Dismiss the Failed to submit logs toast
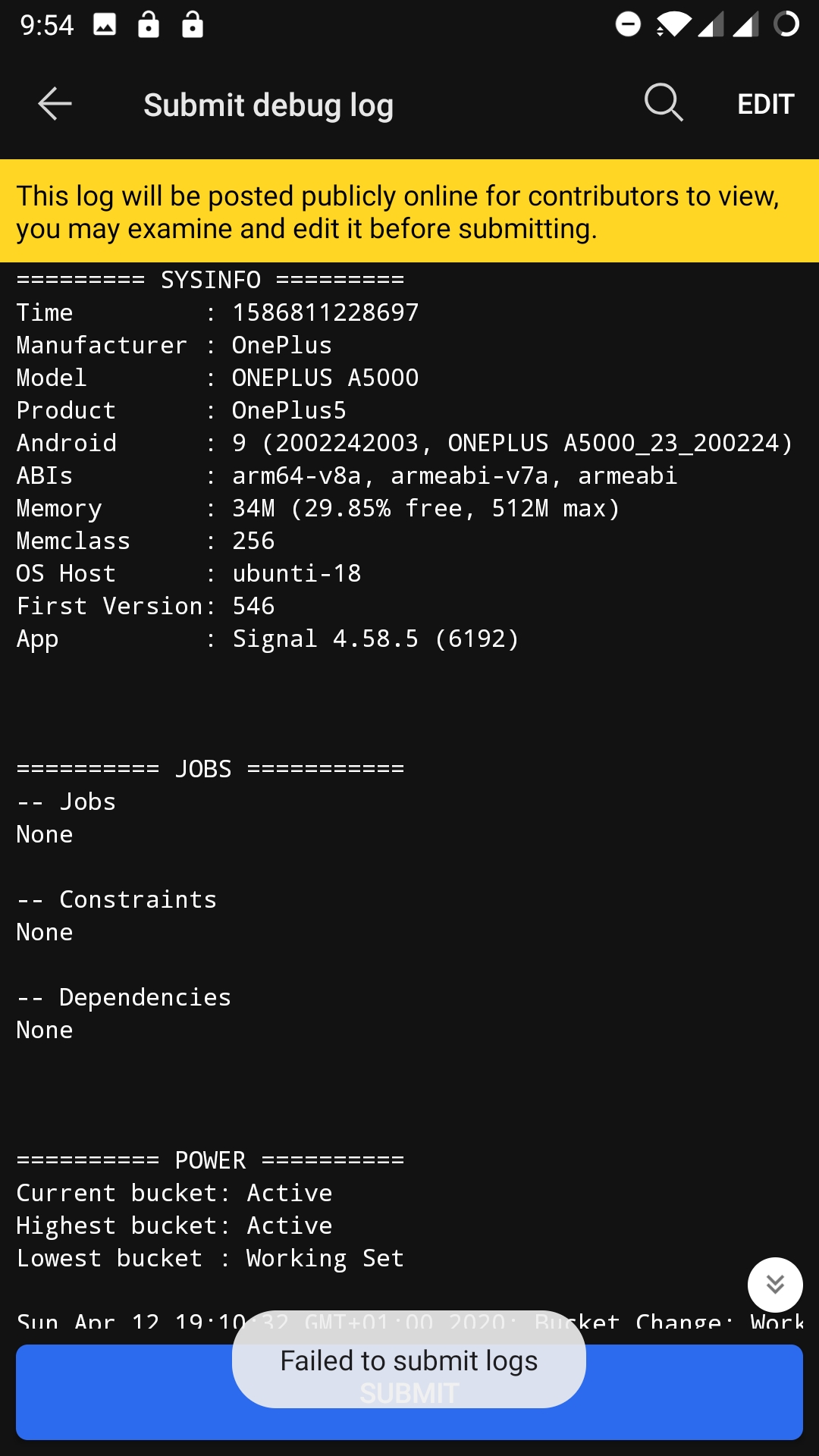The height and width of the screenshot is (1456, 819). pos(409,1361)
